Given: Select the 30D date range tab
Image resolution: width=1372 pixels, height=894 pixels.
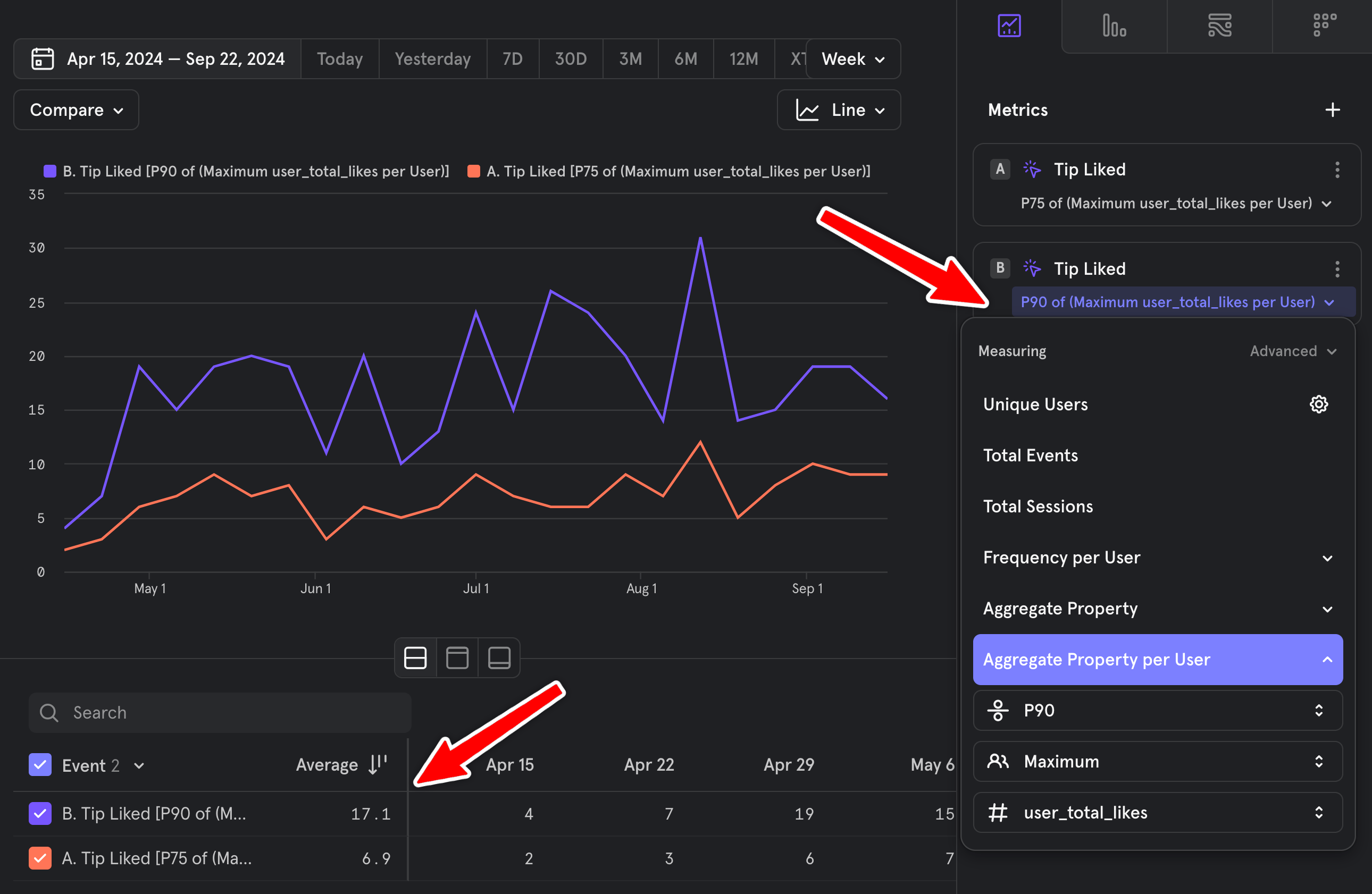Looking at the screenshot, I should pyautogui.click(x=570, y=60).
